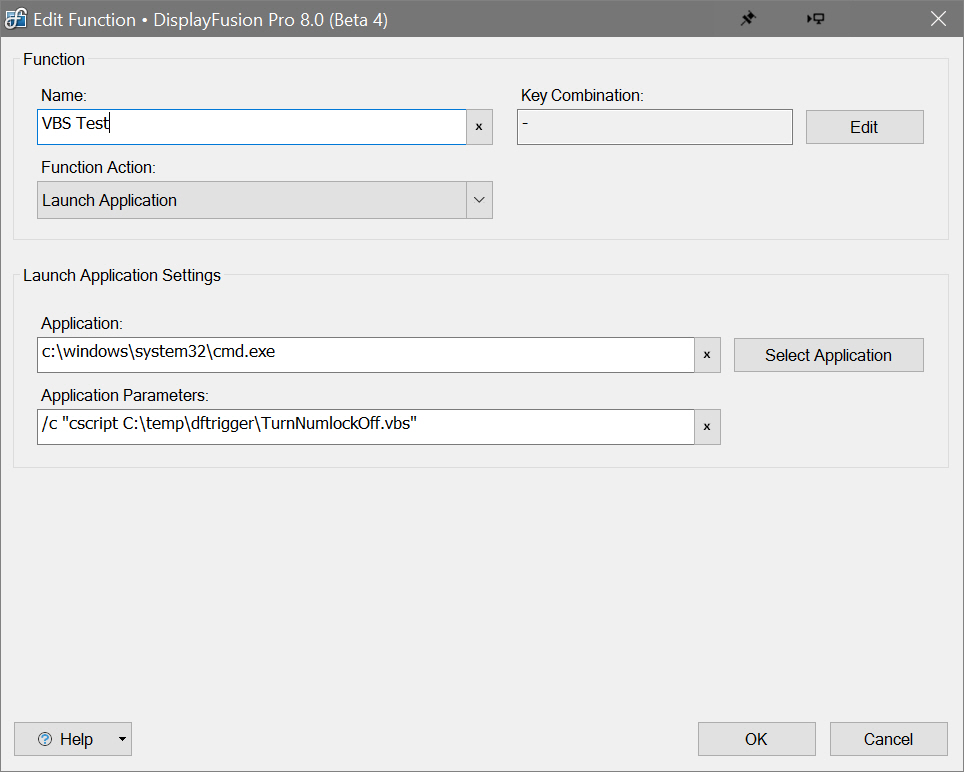The image size is (964, 772).
Task: Clear the Application path with its x button
Action: click(x=707, y=355)
